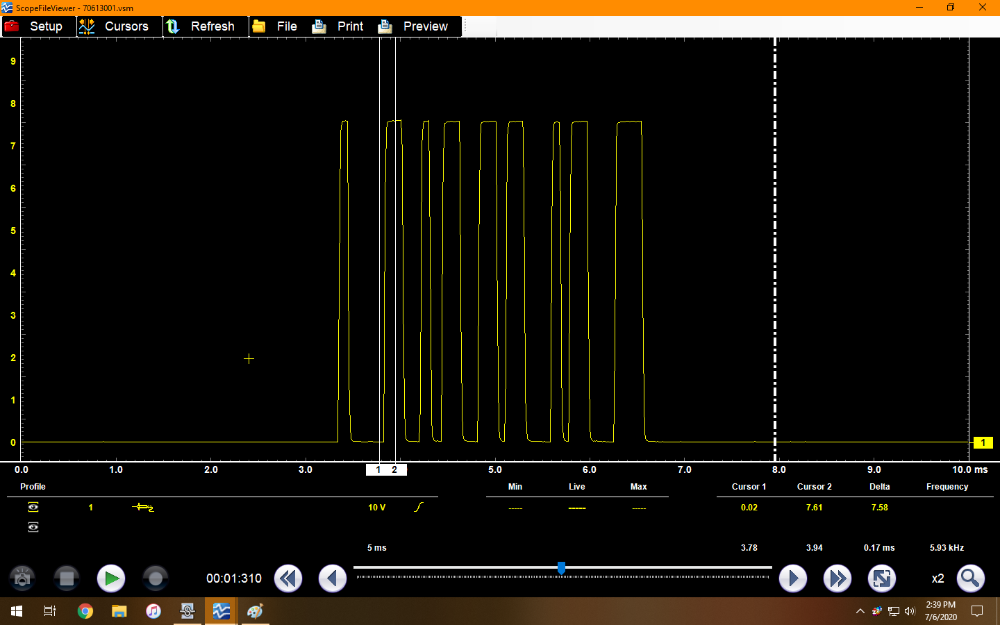1000x625 pixels.
Task: Step forward one frame
Action: click(x=792, y=578)
